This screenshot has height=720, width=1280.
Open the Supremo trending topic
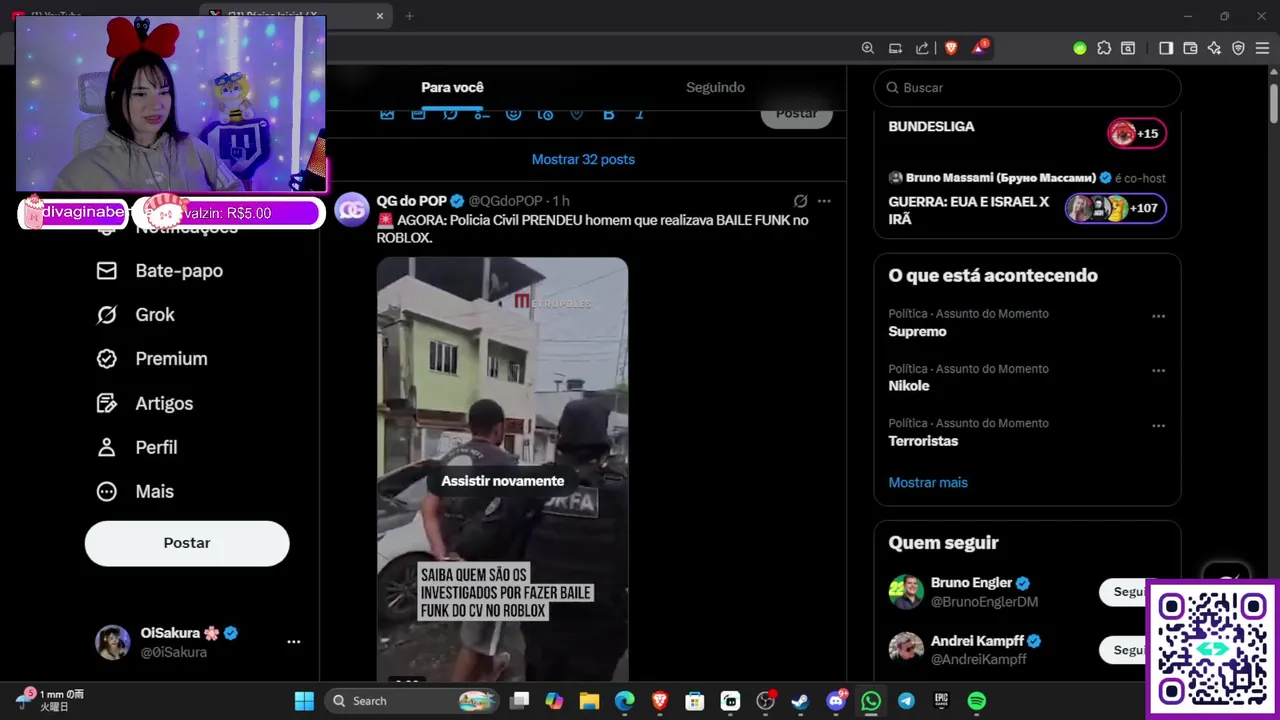coord(917,332)
